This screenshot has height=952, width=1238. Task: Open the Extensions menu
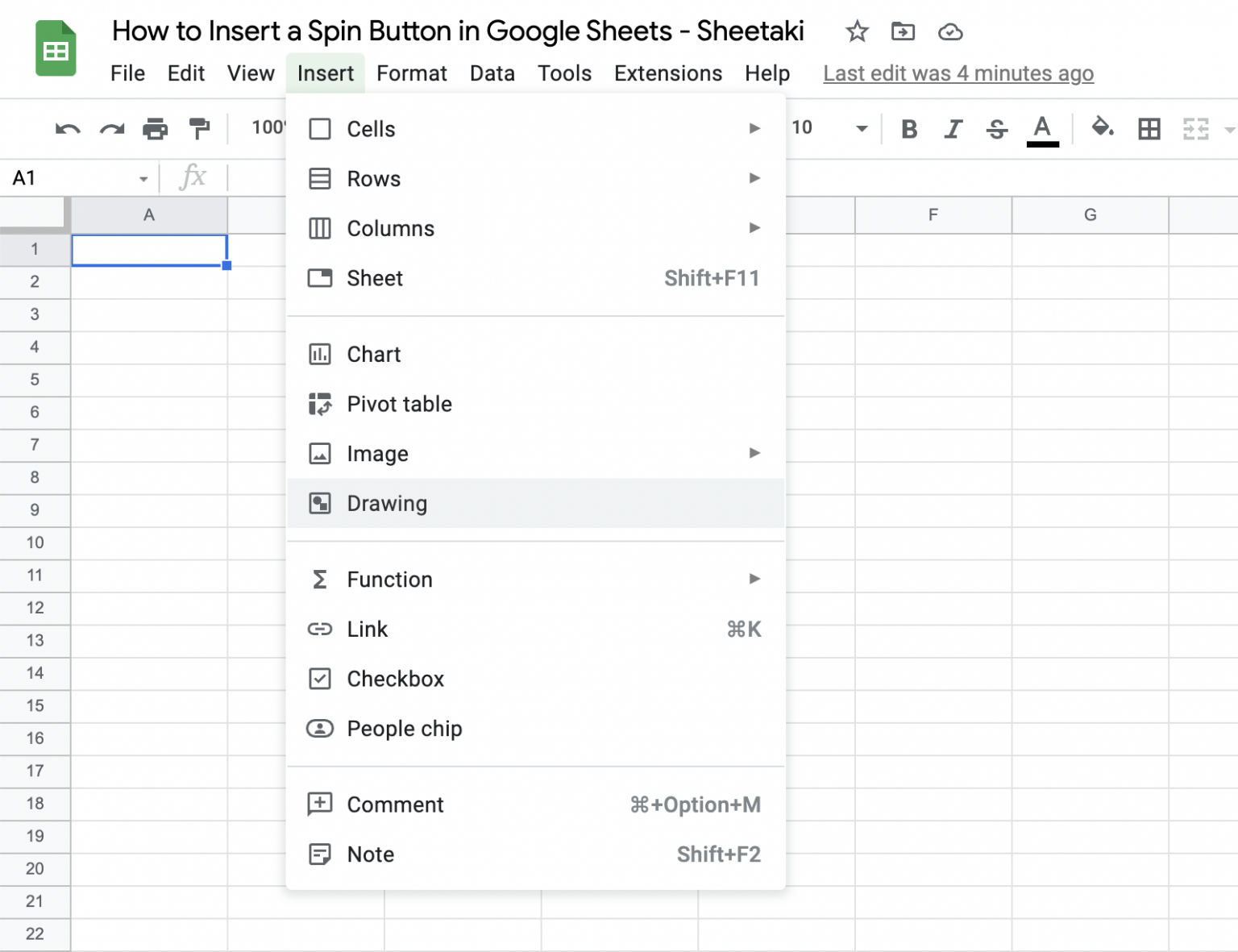pos(667,73)
